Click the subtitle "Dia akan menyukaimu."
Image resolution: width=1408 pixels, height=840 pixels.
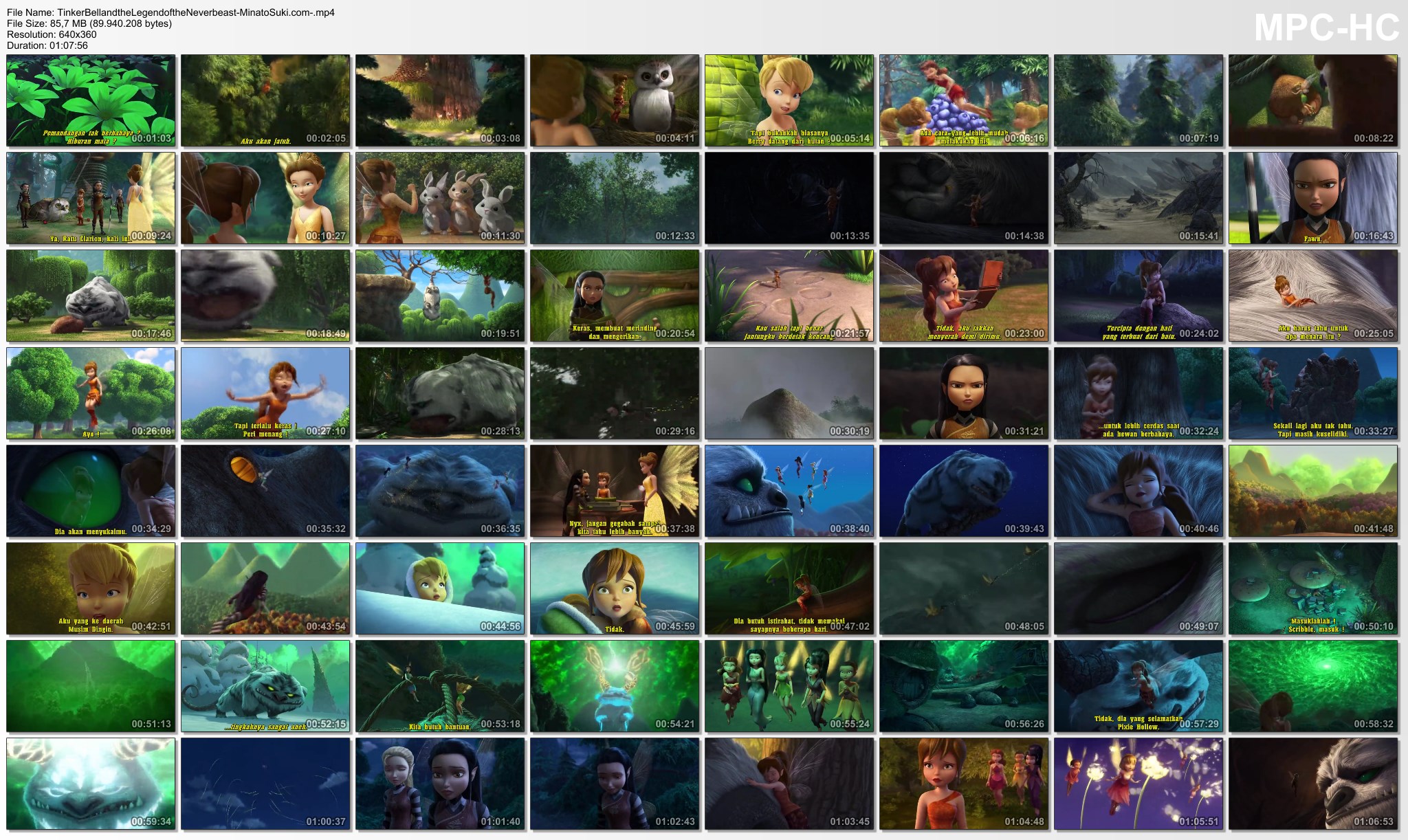click(x=91, y=531)
